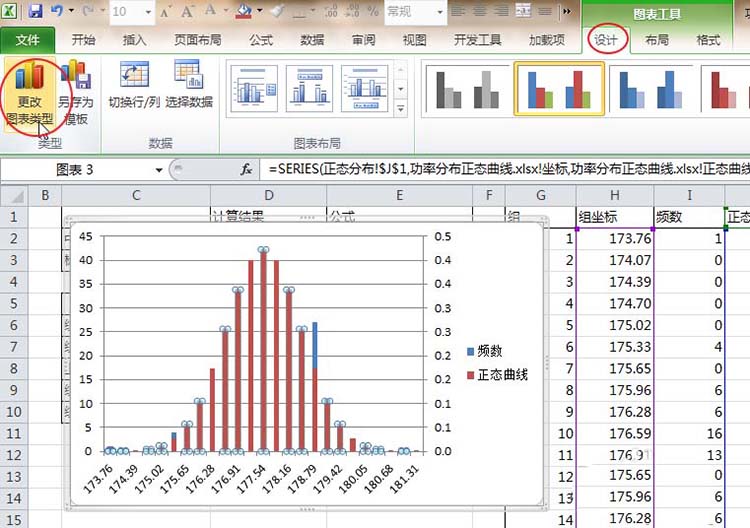
Task: Switch to the 公式 ribbon tab
Action: tap(261, 40)
